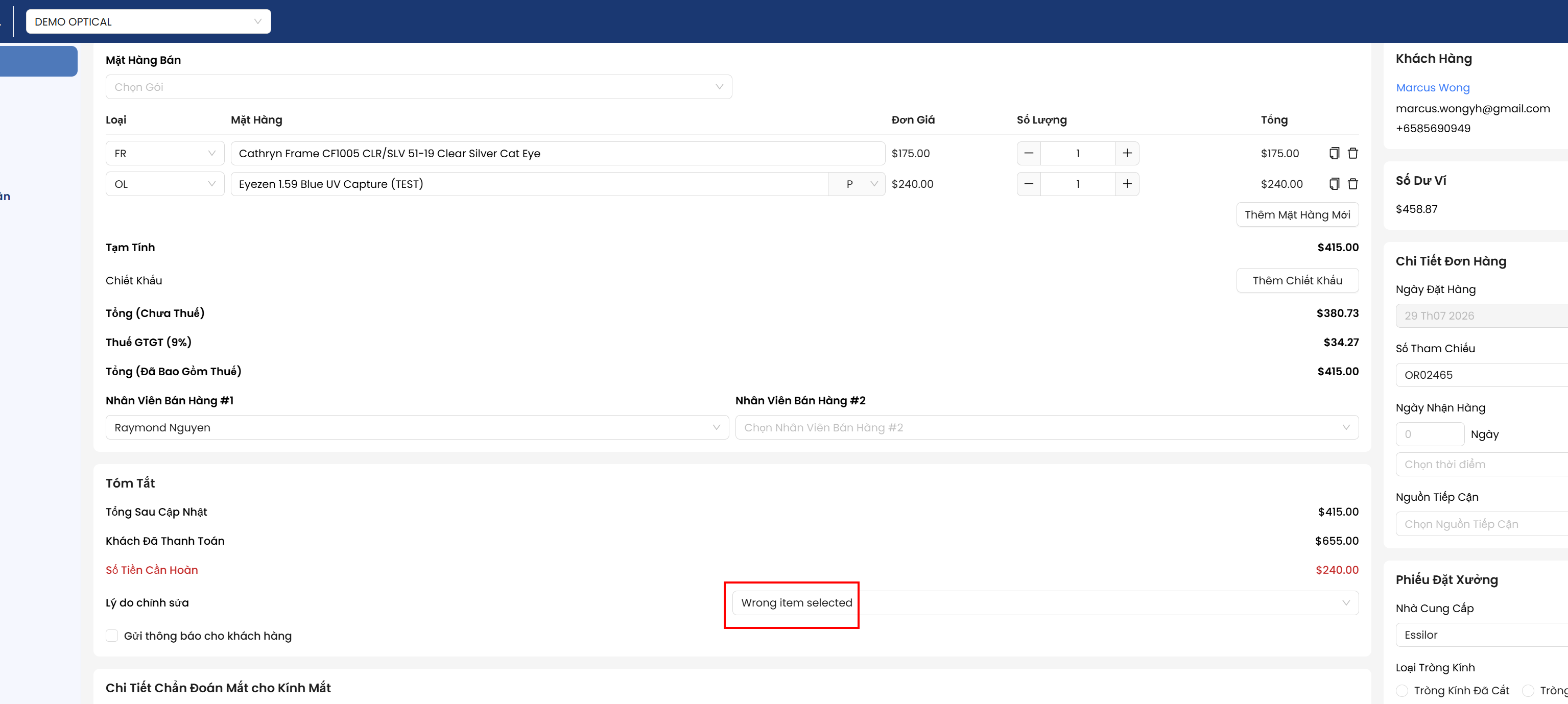The height and width of the screenshot is (704, 1568).
Task: Delete the Cathryn Frame item row
Action: [1352, 153]
